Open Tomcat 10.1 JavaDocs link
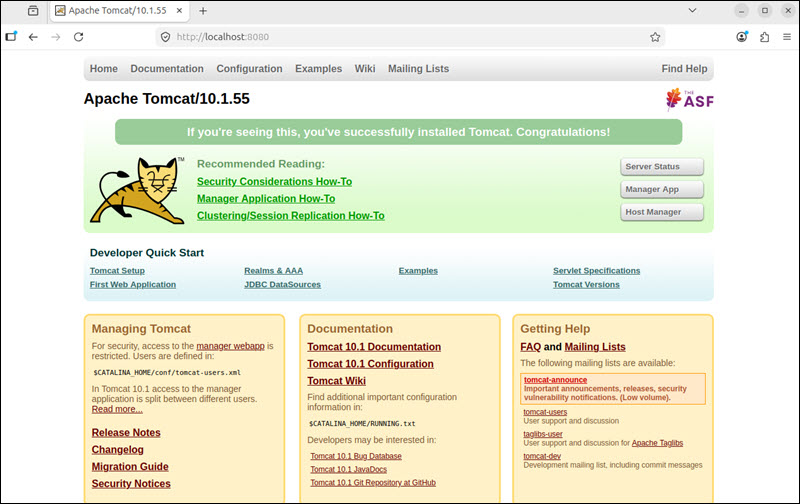The height and width of the screenshot is (504, 800). tap(348, 469)
